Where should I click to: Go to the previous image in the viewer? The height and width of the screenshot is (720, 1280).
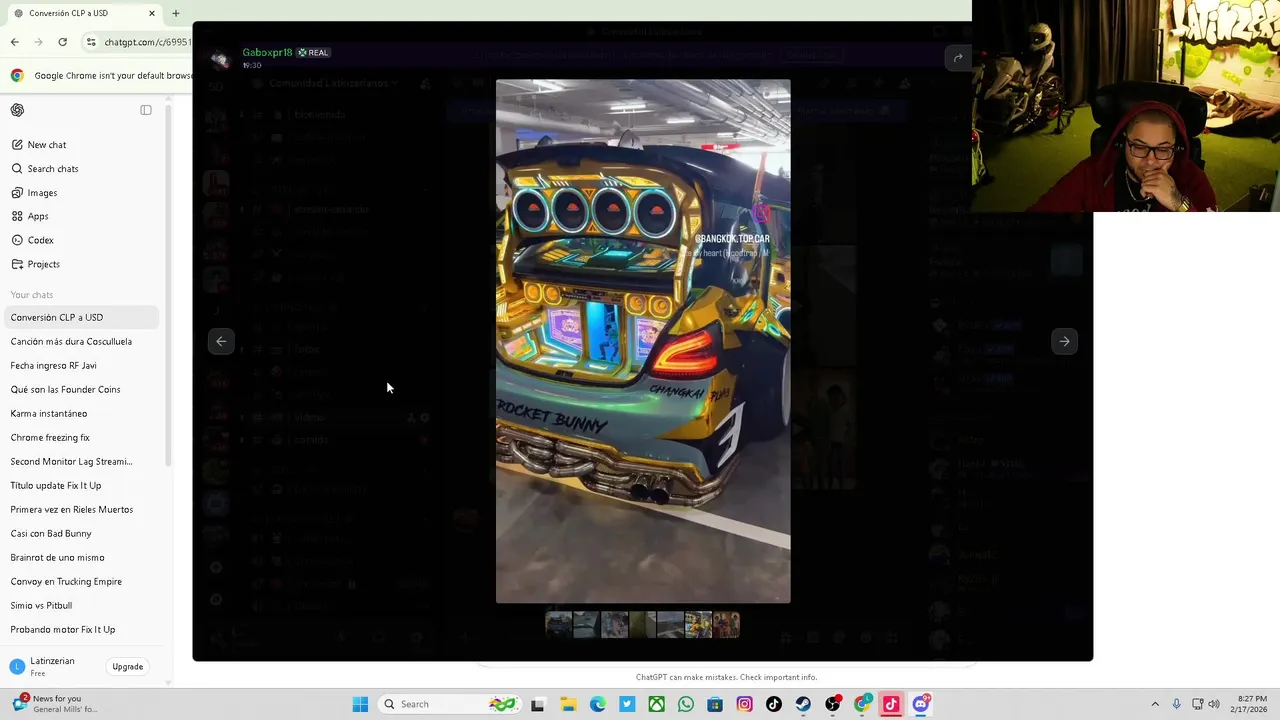pyautogui.click(x=221, y=341)
